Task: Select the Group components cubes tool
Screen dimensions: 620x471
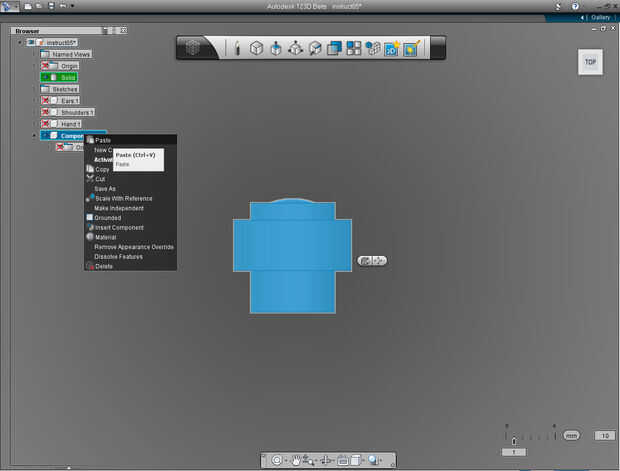Action: tap(372, 49)
